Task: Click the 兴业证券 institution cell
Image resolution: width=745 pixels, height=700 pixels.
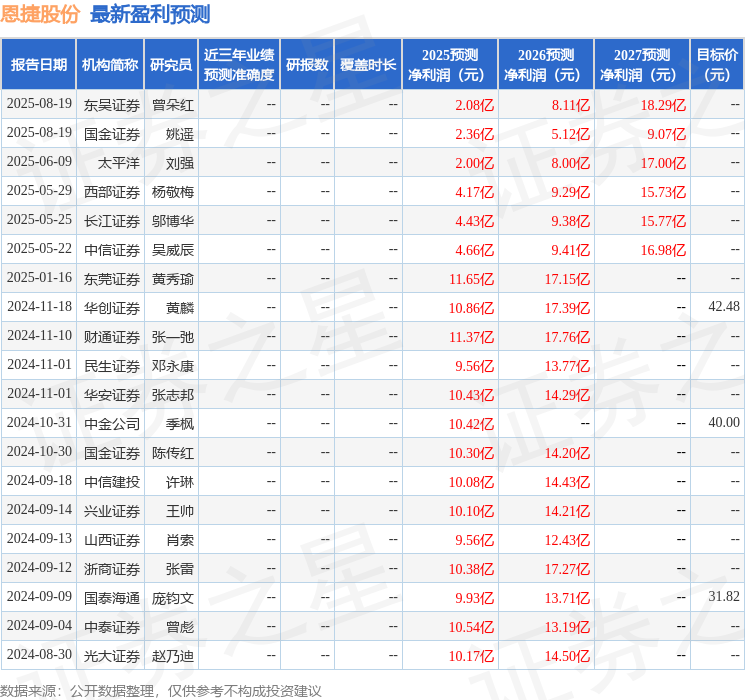Action: pos(112,511)
